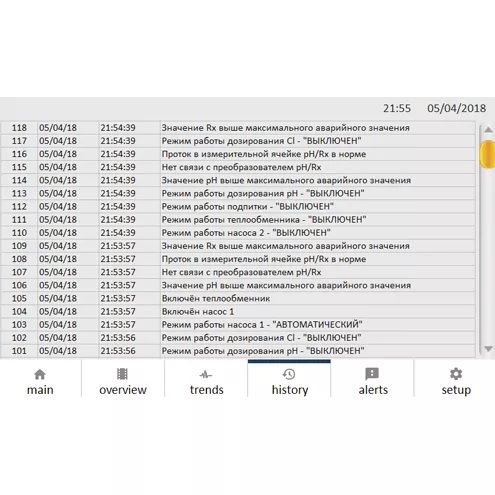Click the 21:55 clock display
Image resolution: width=495 pixels, height=495 pixels.
pos(397,108)
